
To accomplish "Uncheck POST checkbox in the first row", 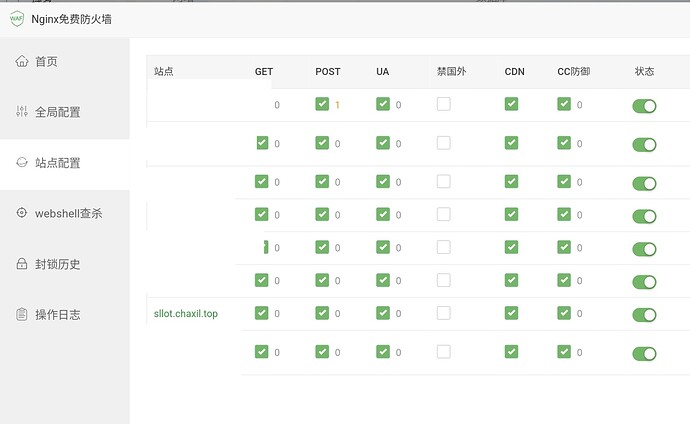I will 322,104.
